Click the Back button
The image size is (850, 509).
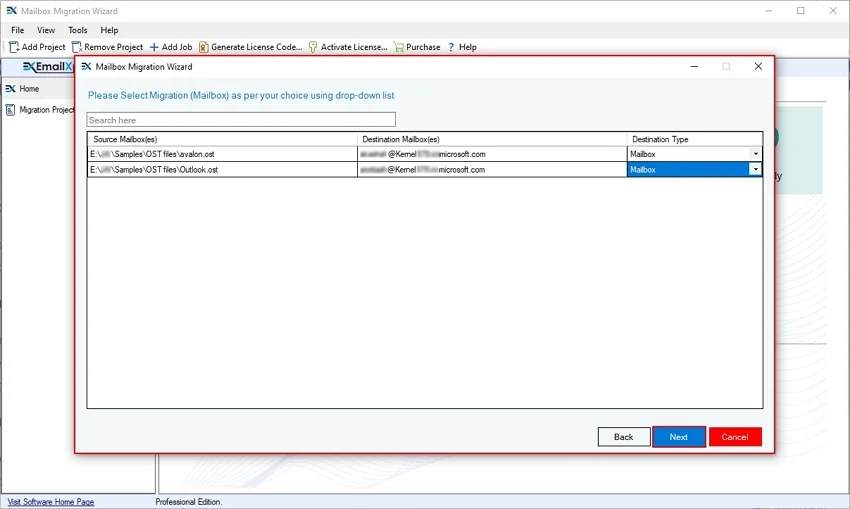(x=624, y=437)
